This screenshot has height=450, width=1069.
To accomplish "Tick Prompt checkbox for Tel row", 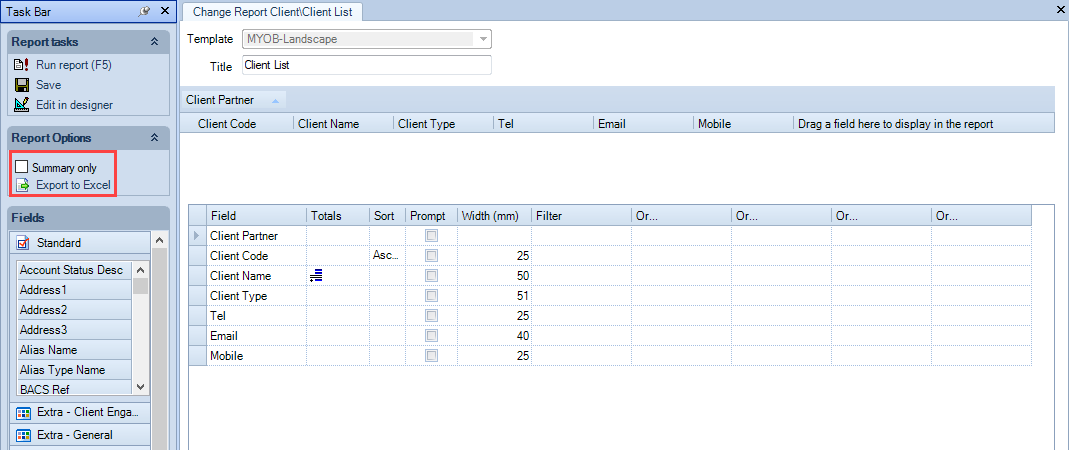I will coord(432,316).
